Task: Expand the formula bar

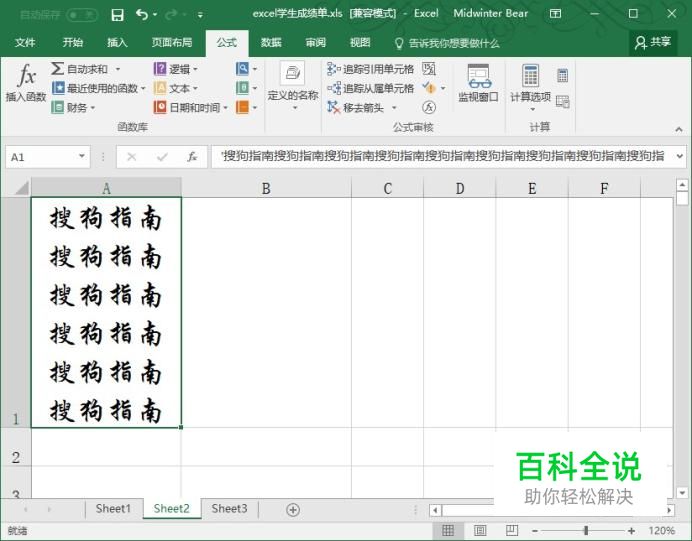Action: [680, 156]
